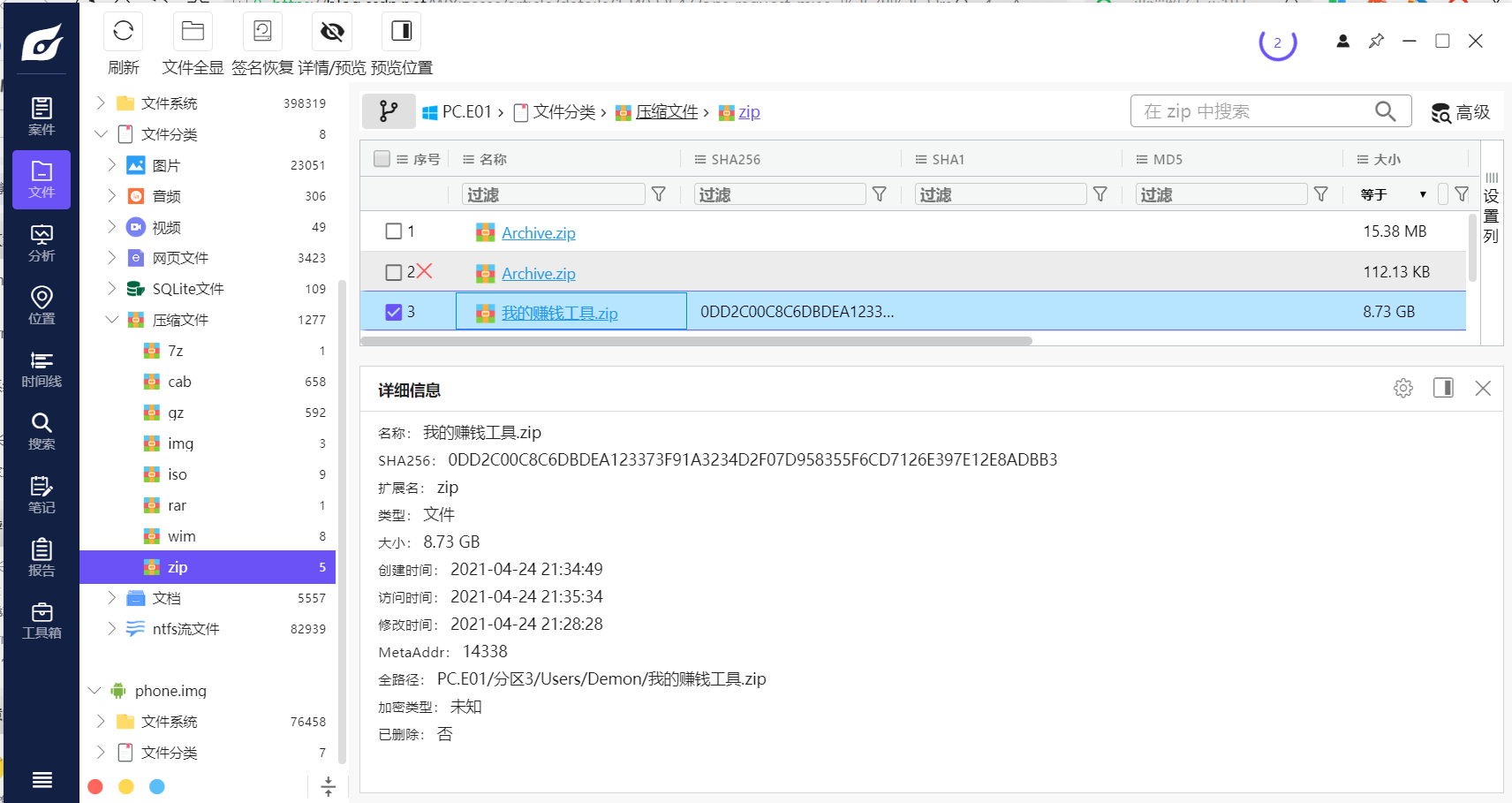Click the branch icon beside the breadcrumb
1512x803 pixels.
[x=389, y=111]
